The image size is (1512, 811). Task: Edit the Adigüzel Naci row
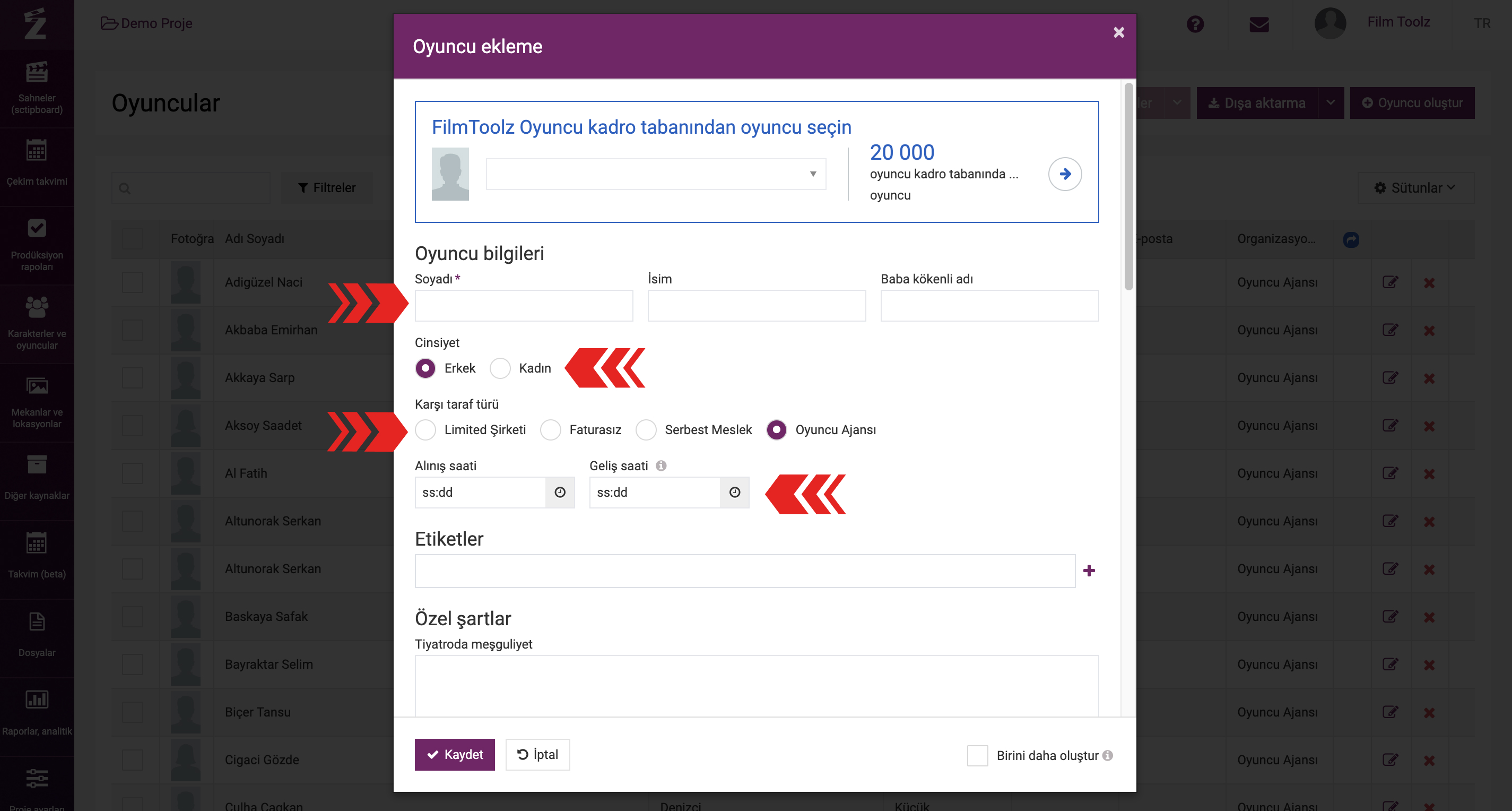(1390, 282)
